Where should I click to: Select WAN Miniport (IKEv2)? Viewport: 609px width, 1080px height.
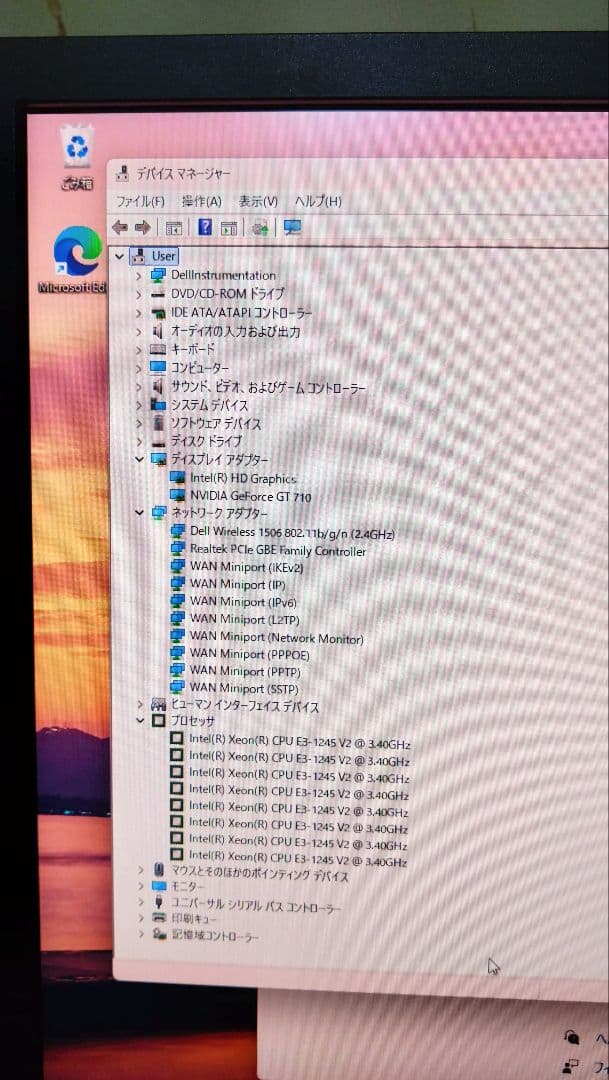tap(247, 568)
